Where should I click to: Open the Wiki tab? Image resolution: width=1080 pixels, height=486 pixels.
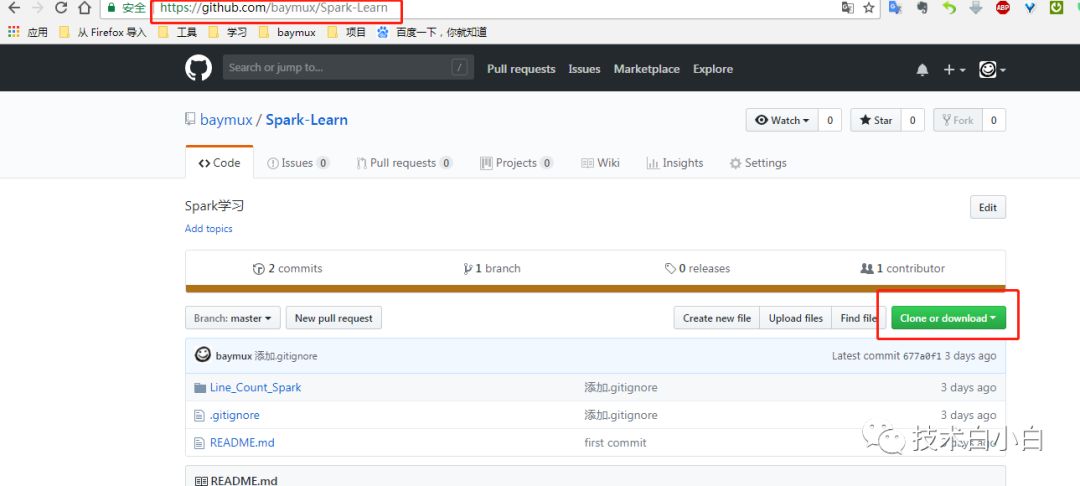[600, 163]
